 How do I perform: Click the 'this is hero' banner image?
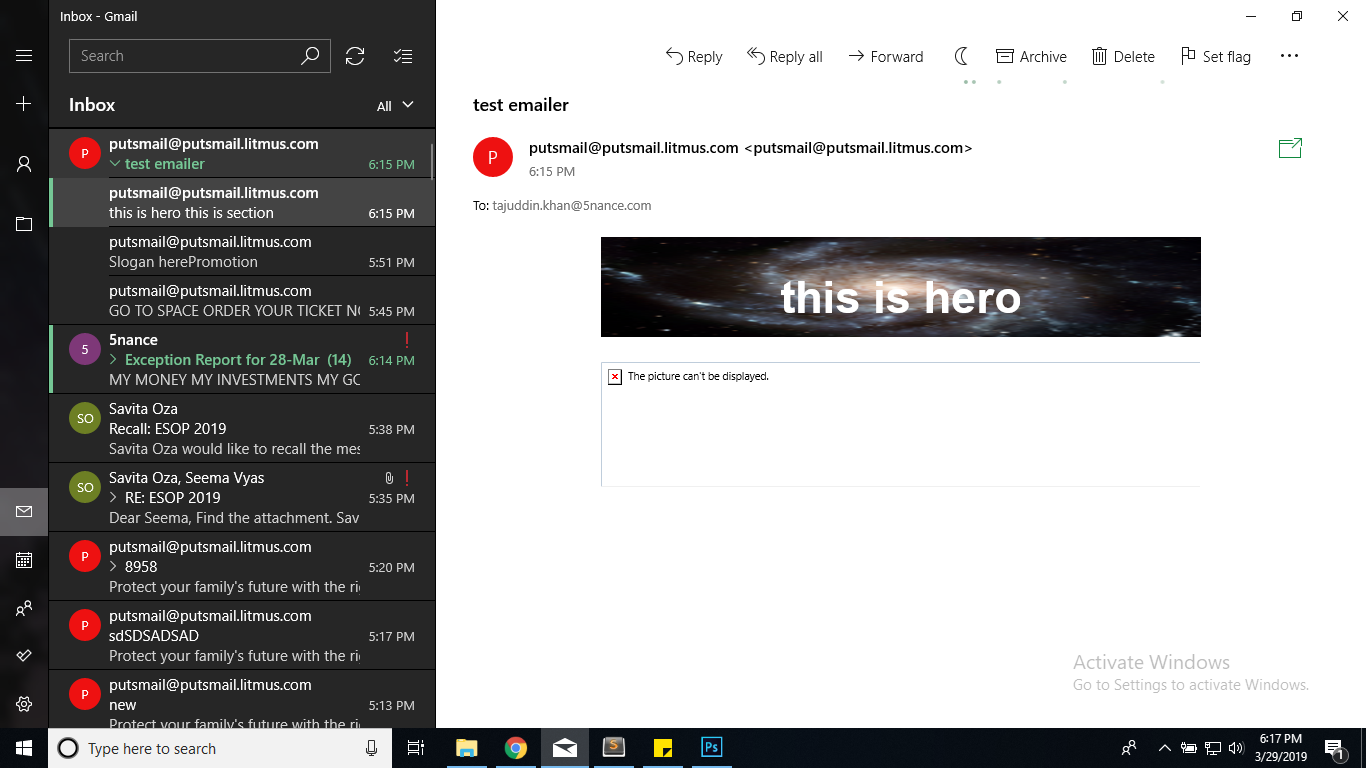click(x=900, y=287)
